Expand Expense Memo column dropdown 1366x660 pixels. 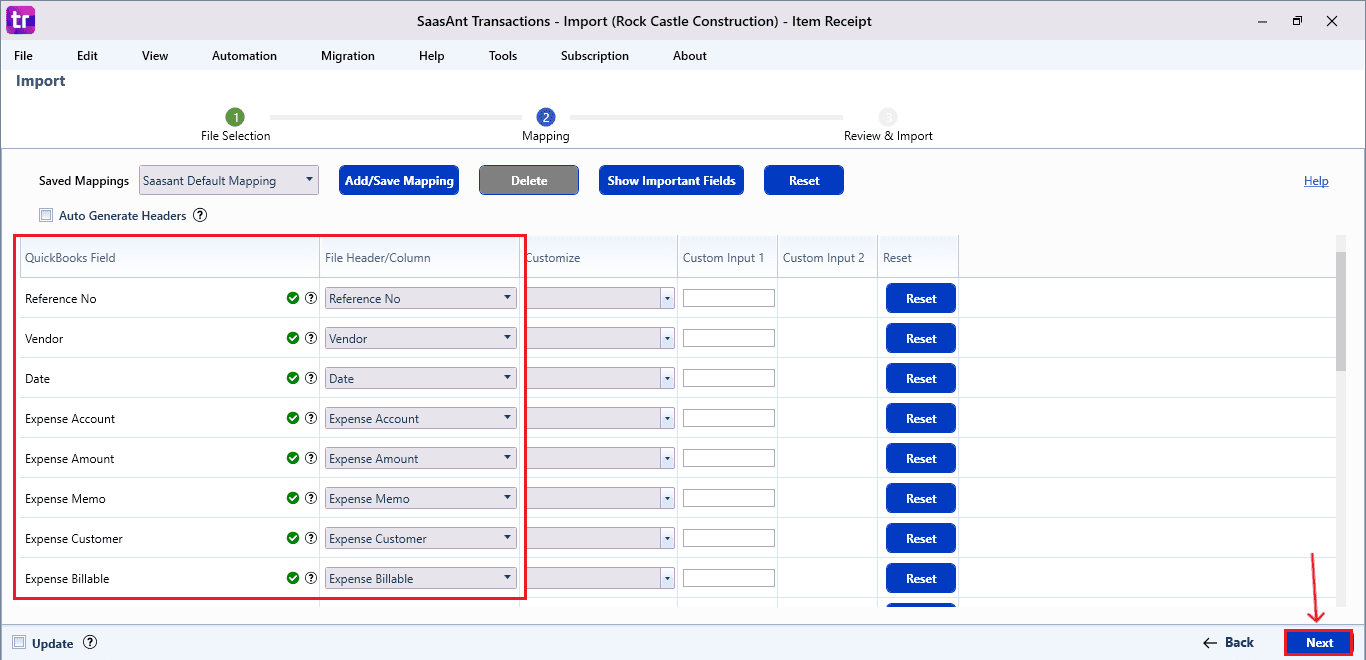pyautogui.click(x=421, y=498)
